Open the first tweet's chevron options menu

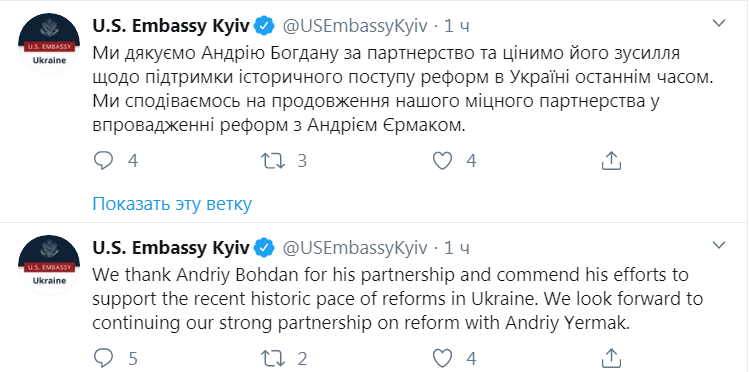click(719, 22)
